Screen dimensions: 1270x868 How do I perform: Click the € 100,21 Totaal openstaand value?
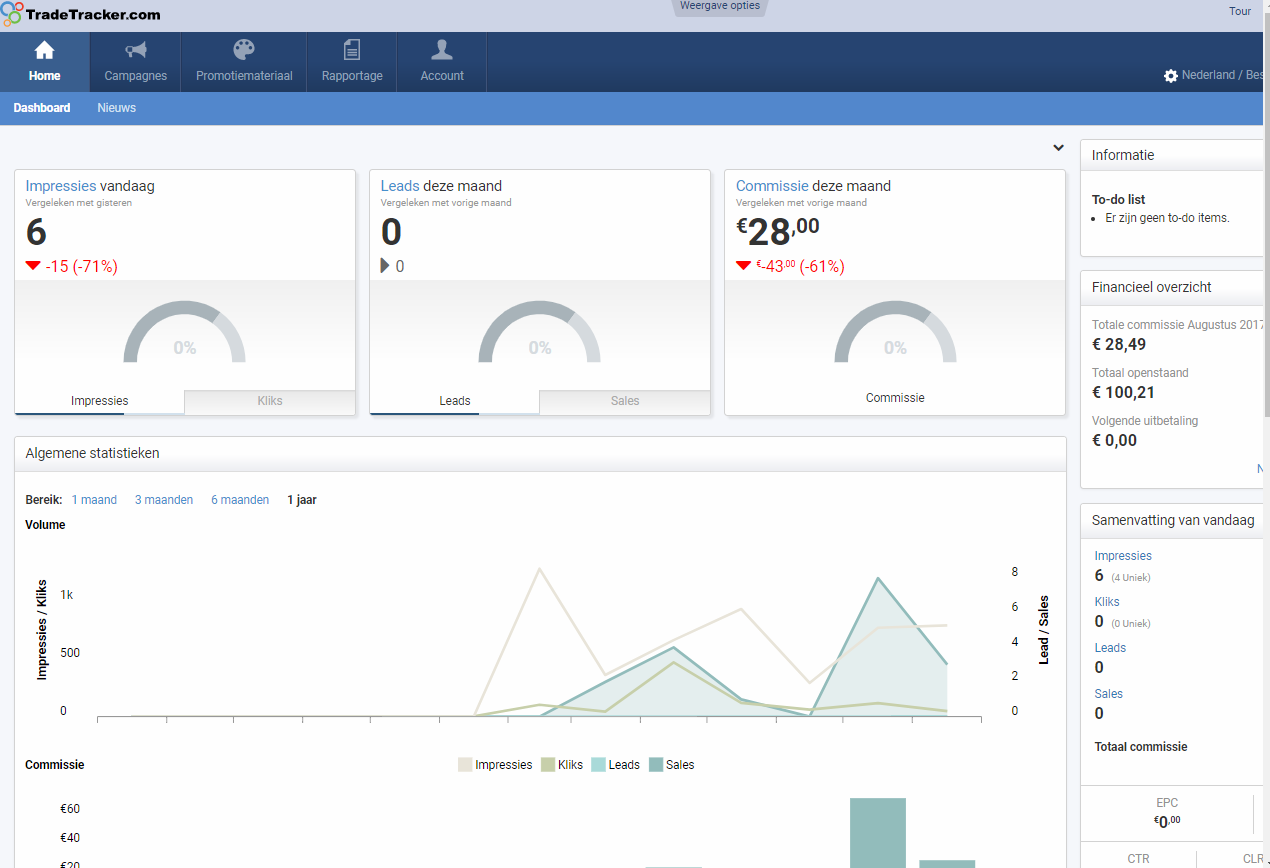pos(1123,392)
